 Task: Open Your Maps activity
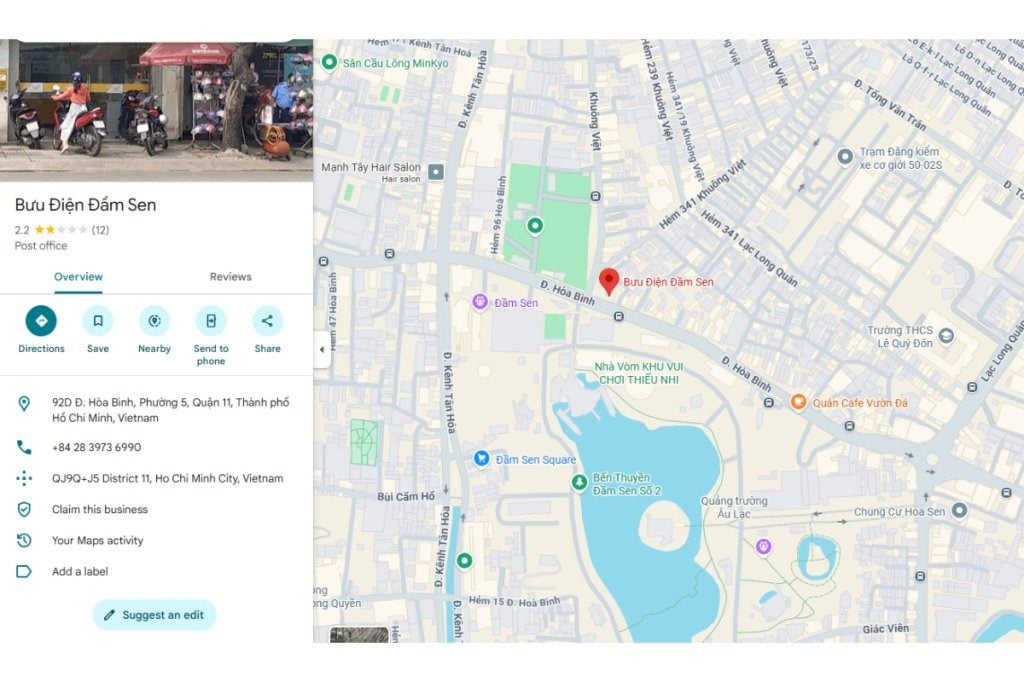click(x=98, y=541)
